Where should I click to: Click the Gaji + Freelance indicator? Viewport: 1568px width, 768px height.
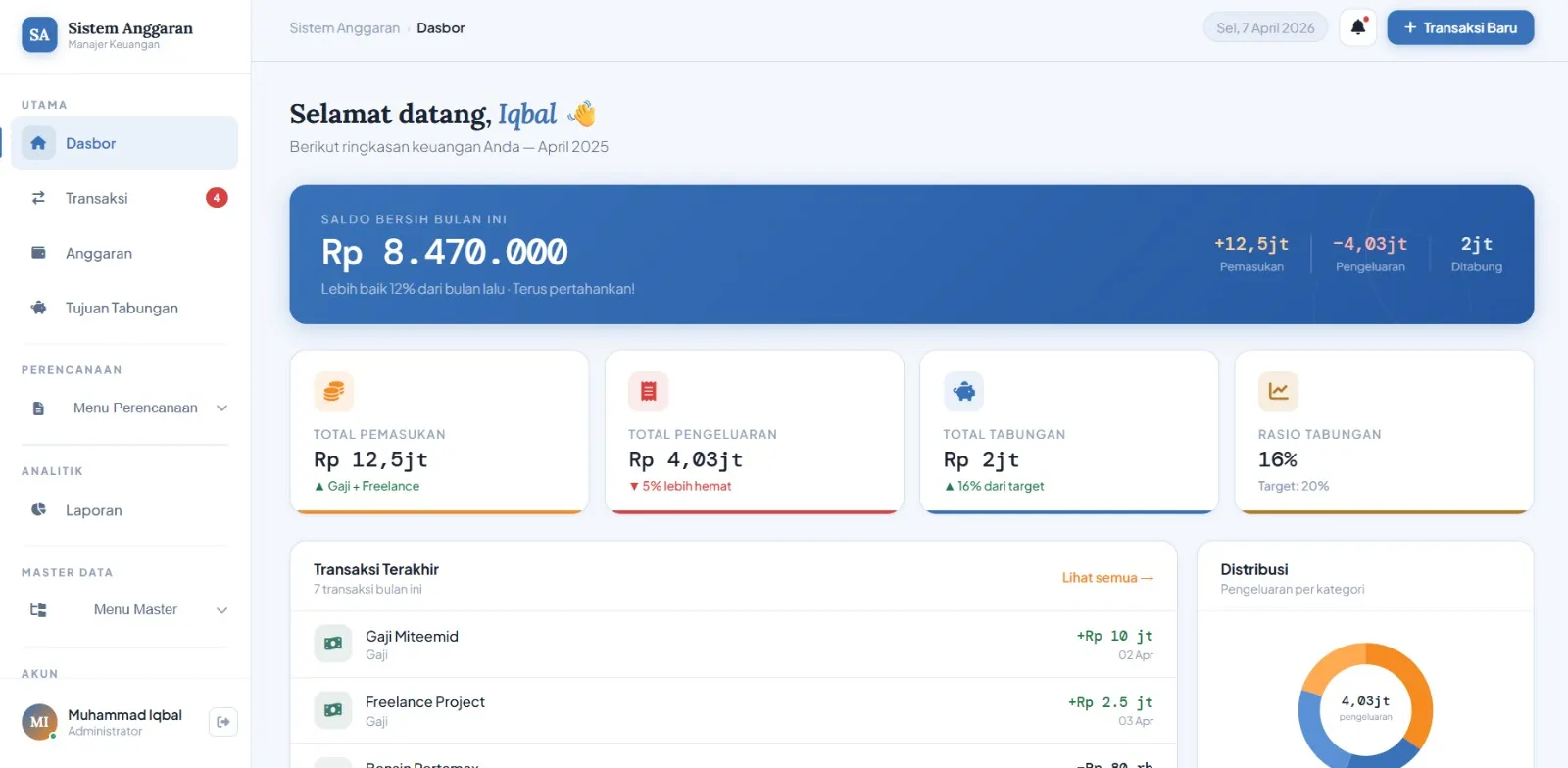[367, 486]
